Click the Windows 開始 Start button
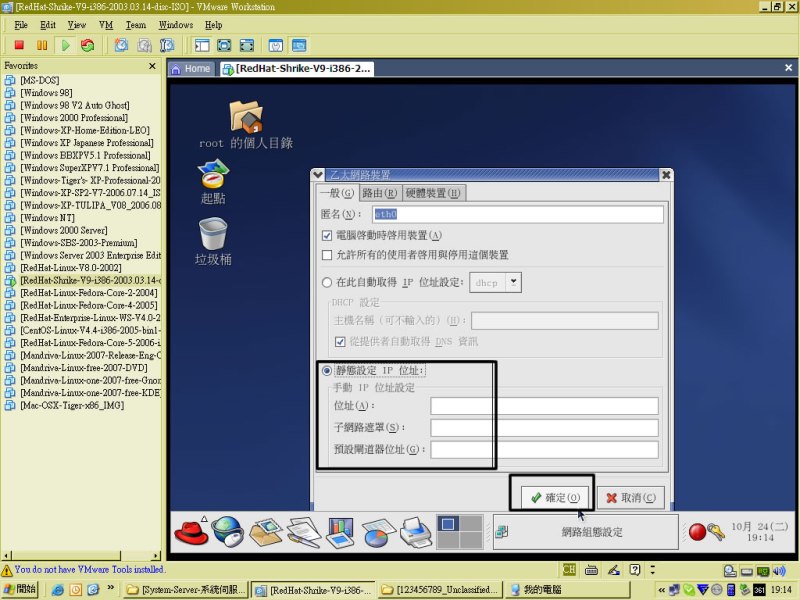 point(20,590)
